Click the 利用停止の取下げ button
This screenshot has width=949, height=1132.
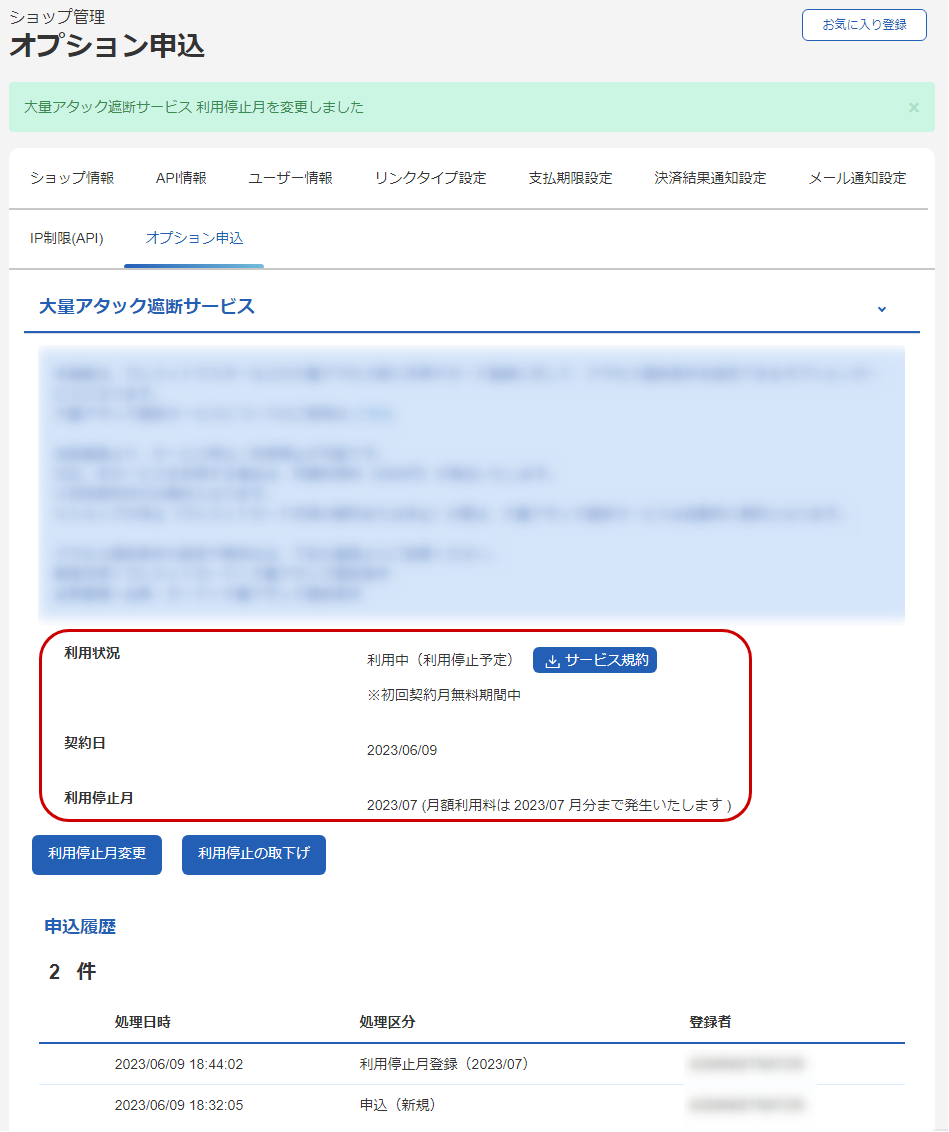pyautogui.click(x=253, y=855)
